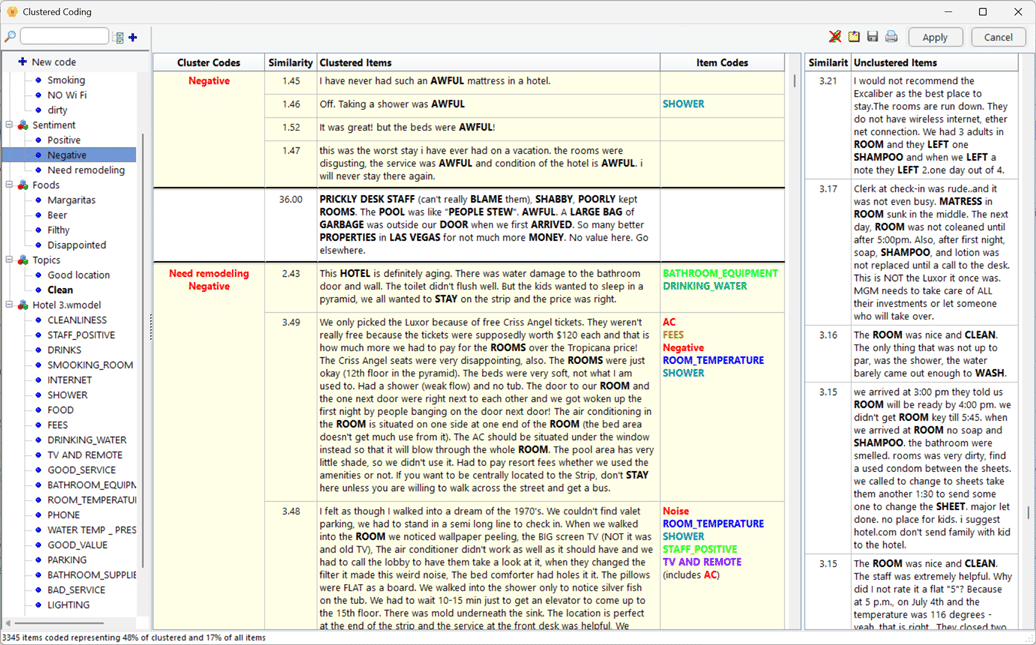The width and height of the screenshot is (1036, 645).
Task: Click the purple TV AND REMOTE item code
Action: [702, 562]
